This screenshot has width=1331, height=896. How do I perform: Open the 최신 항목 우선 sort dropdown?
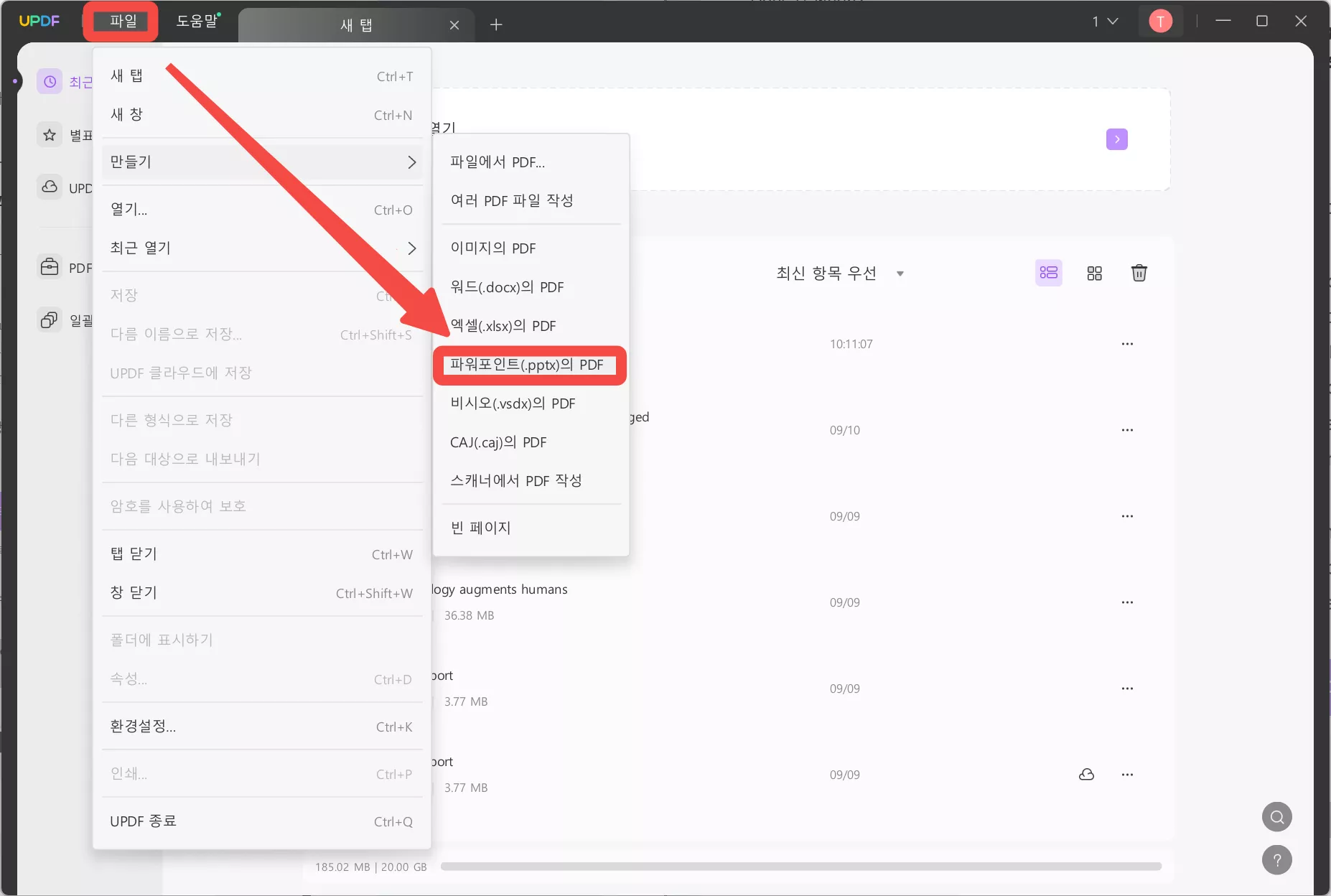pos(840,273)
